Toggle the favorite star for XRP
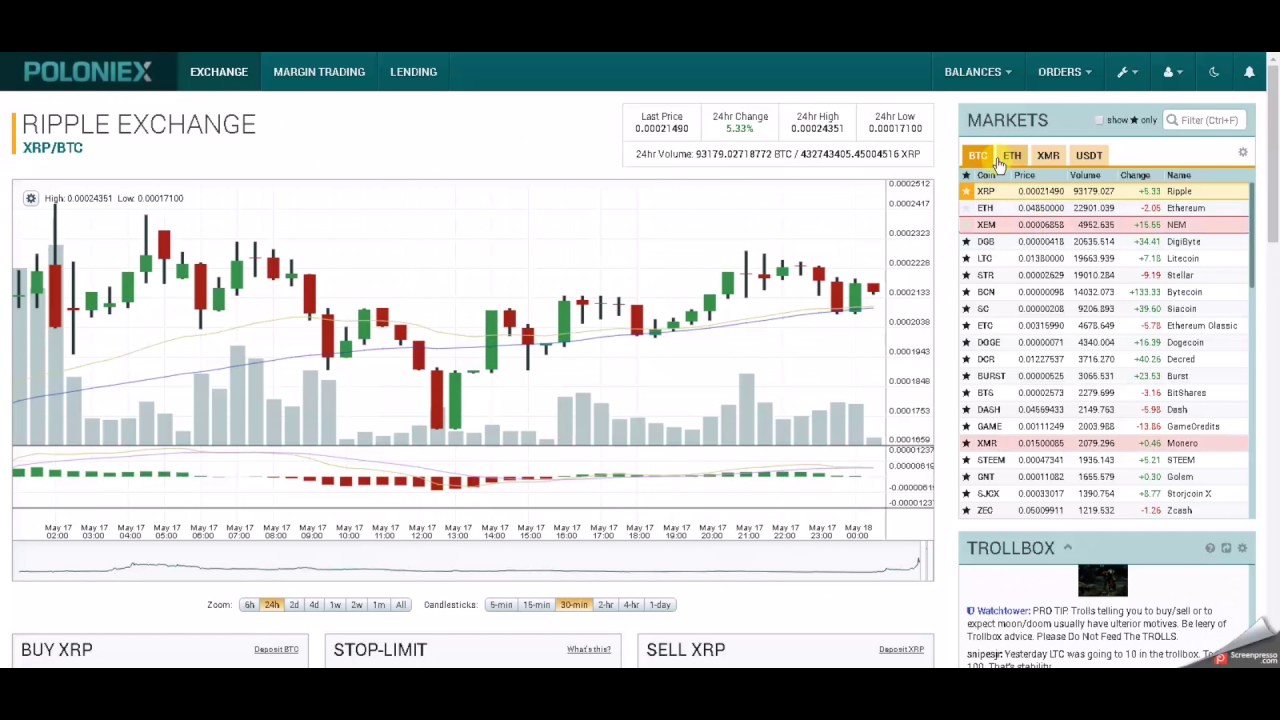 click(x=966, y=191)
